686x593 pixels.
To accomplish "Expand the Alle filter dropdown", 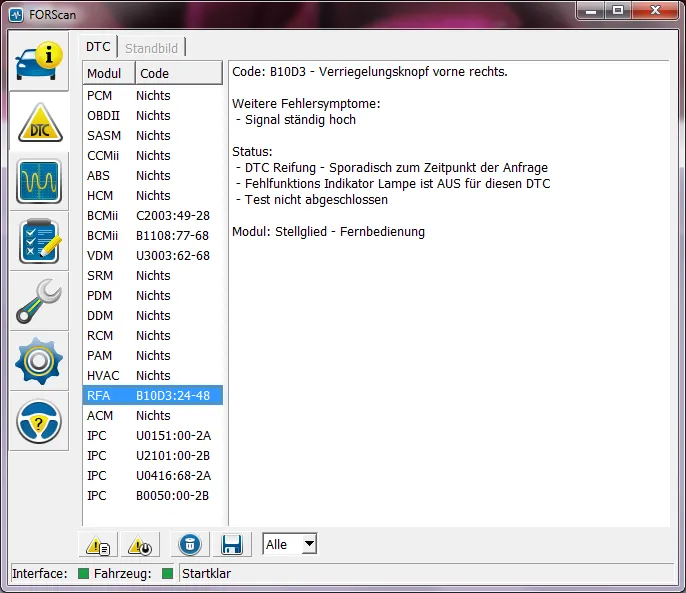I will (x=309, y=545).
